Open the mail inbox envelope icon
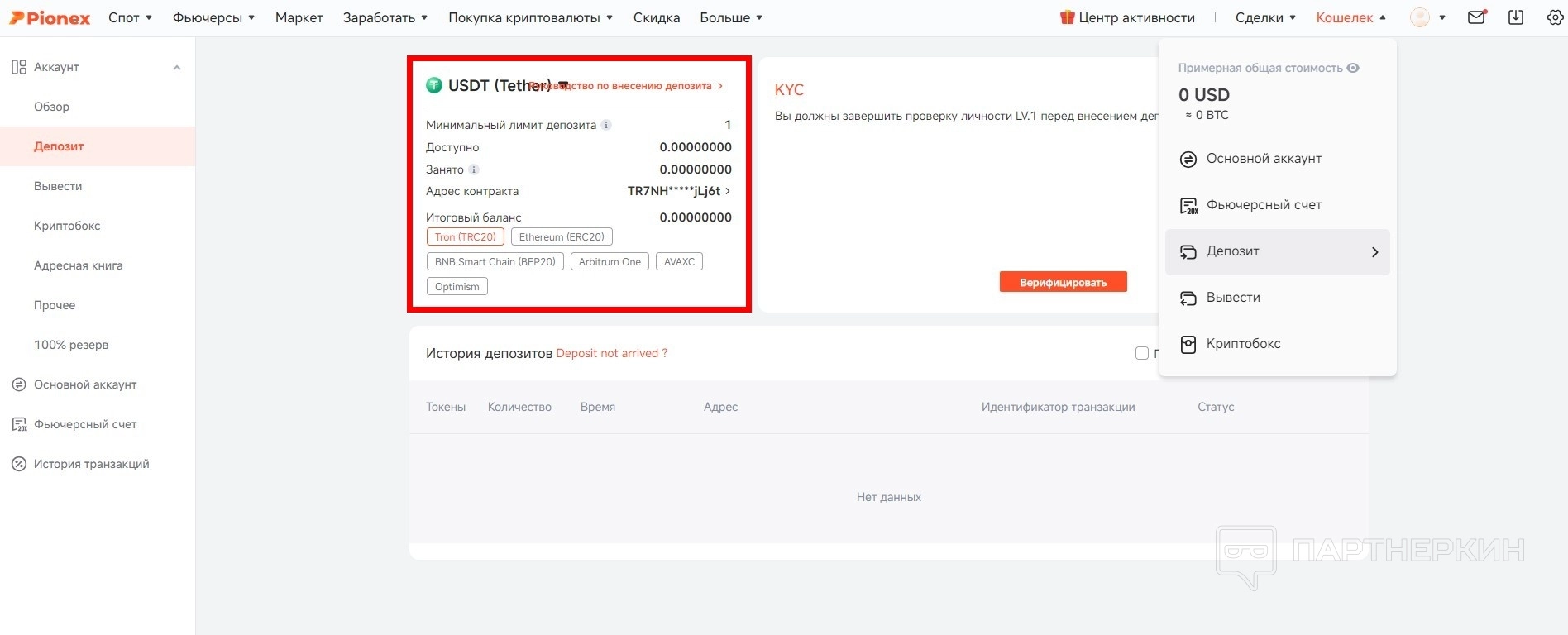This screenshot has width=1568, height=635. click(1477, 17)
